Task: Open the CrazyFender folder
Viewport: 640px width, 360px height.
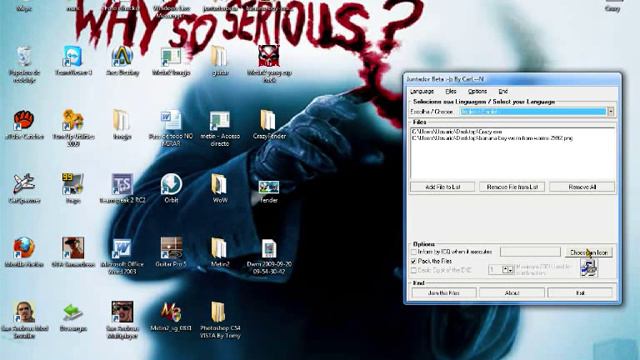Action: [268, 120]
